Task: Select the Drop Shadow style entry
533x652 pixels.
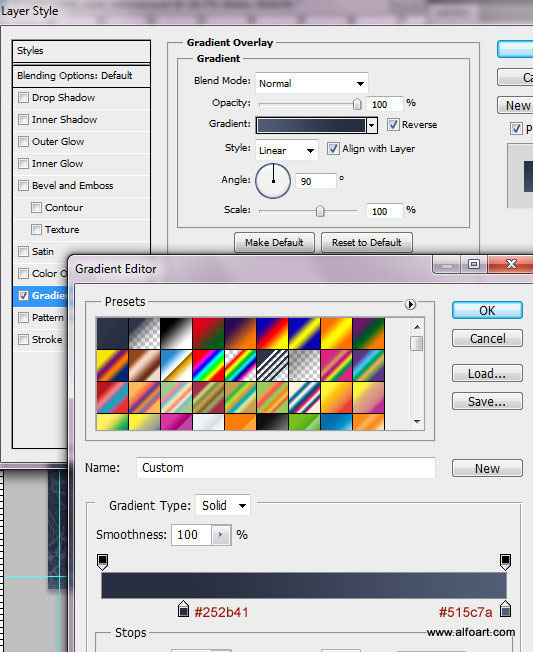Action: tap(81, 97)
